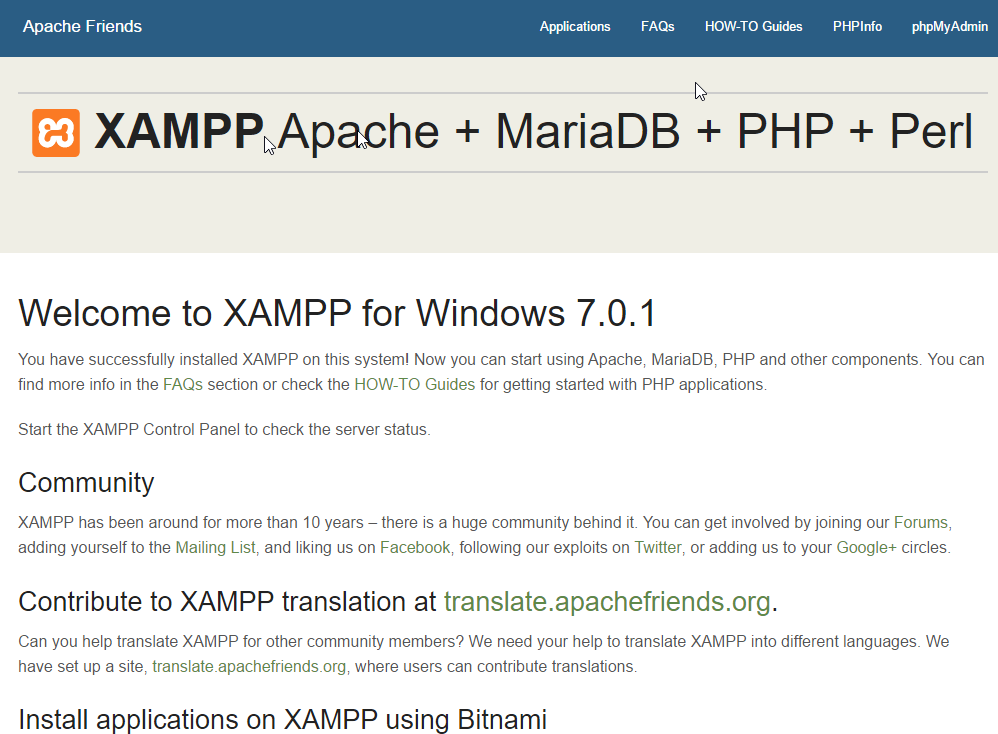Follow the FAQs link in the welcome paragraph
The height and width of the screenshot is (734, 998).
coord(183,385)
